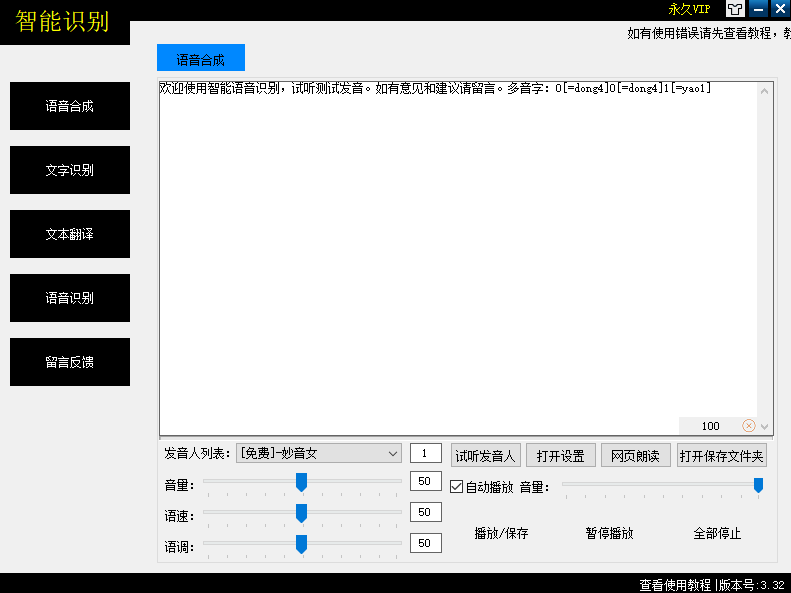Open the 查看使用教程 link

click(675, 585)
